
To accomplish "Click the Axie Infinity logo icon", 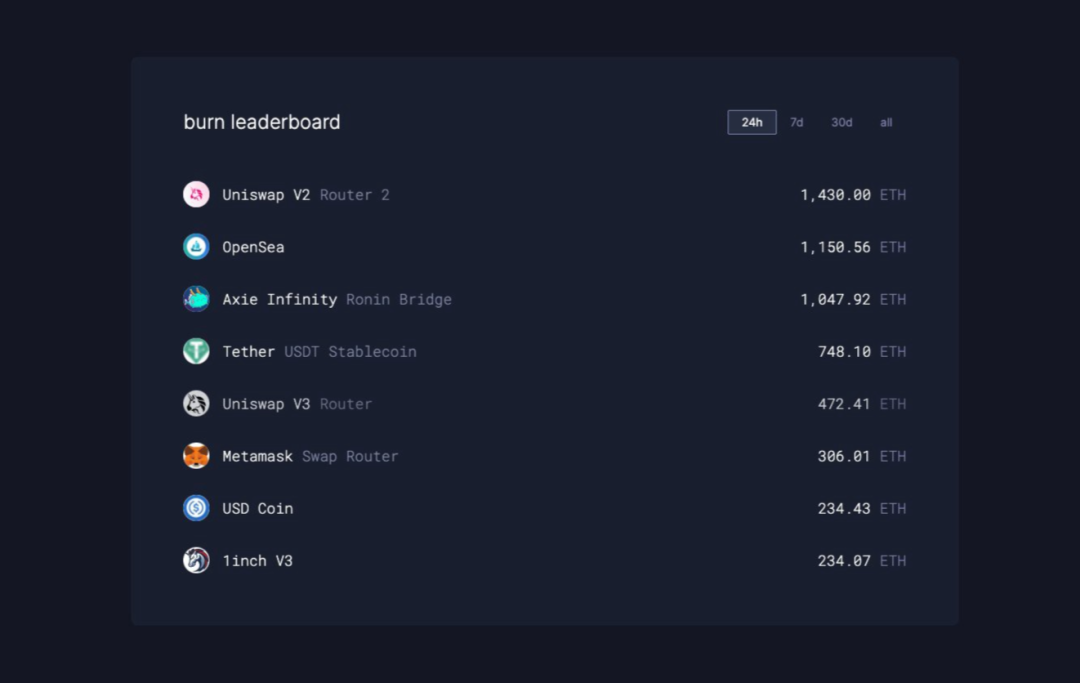I will (196, 299).
